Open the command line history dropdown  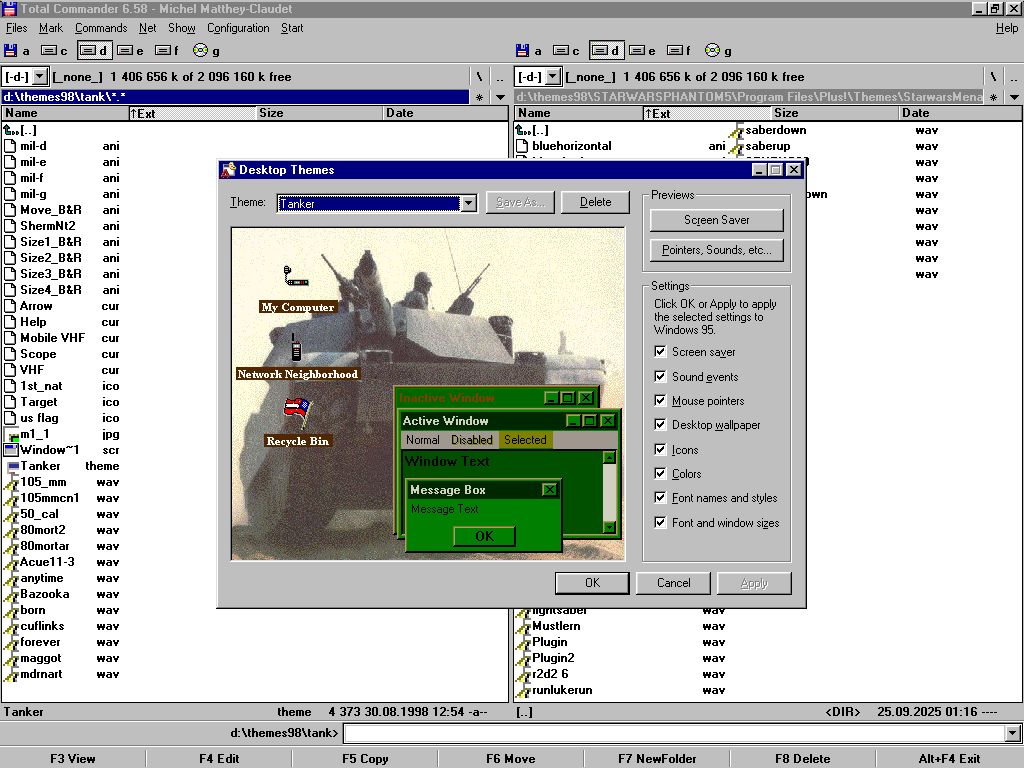coord(1013,734)
